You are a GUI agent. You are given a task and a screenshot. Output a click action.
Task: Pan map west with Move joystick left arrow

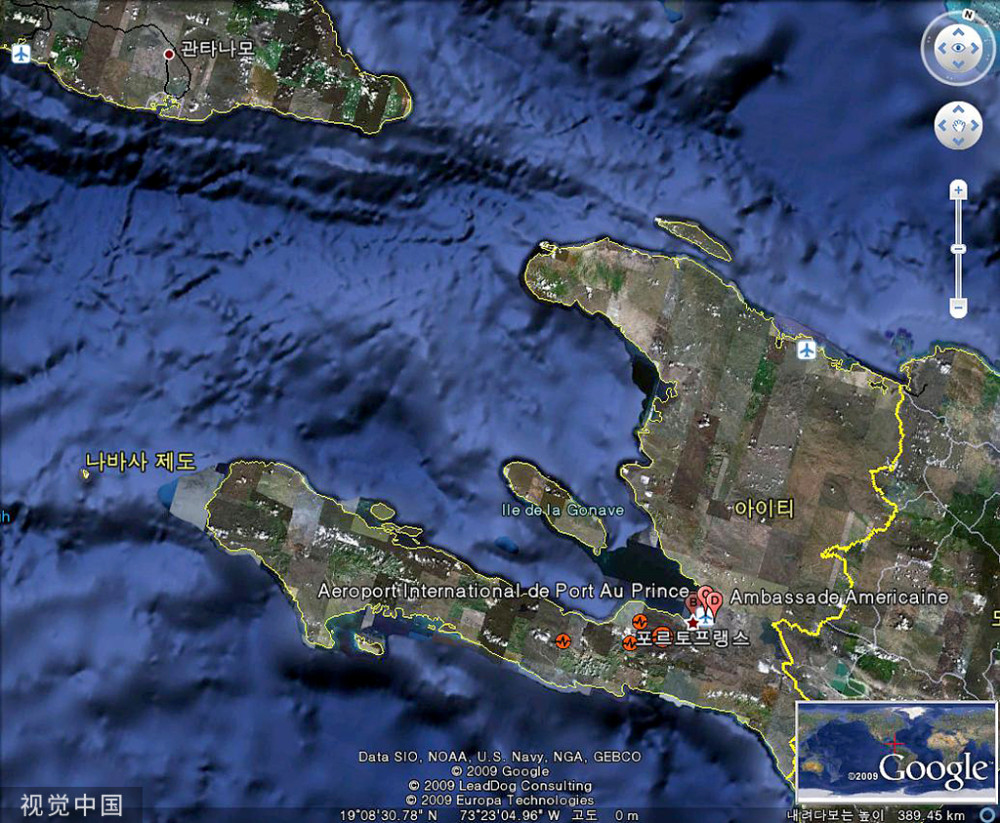[943, 126]
